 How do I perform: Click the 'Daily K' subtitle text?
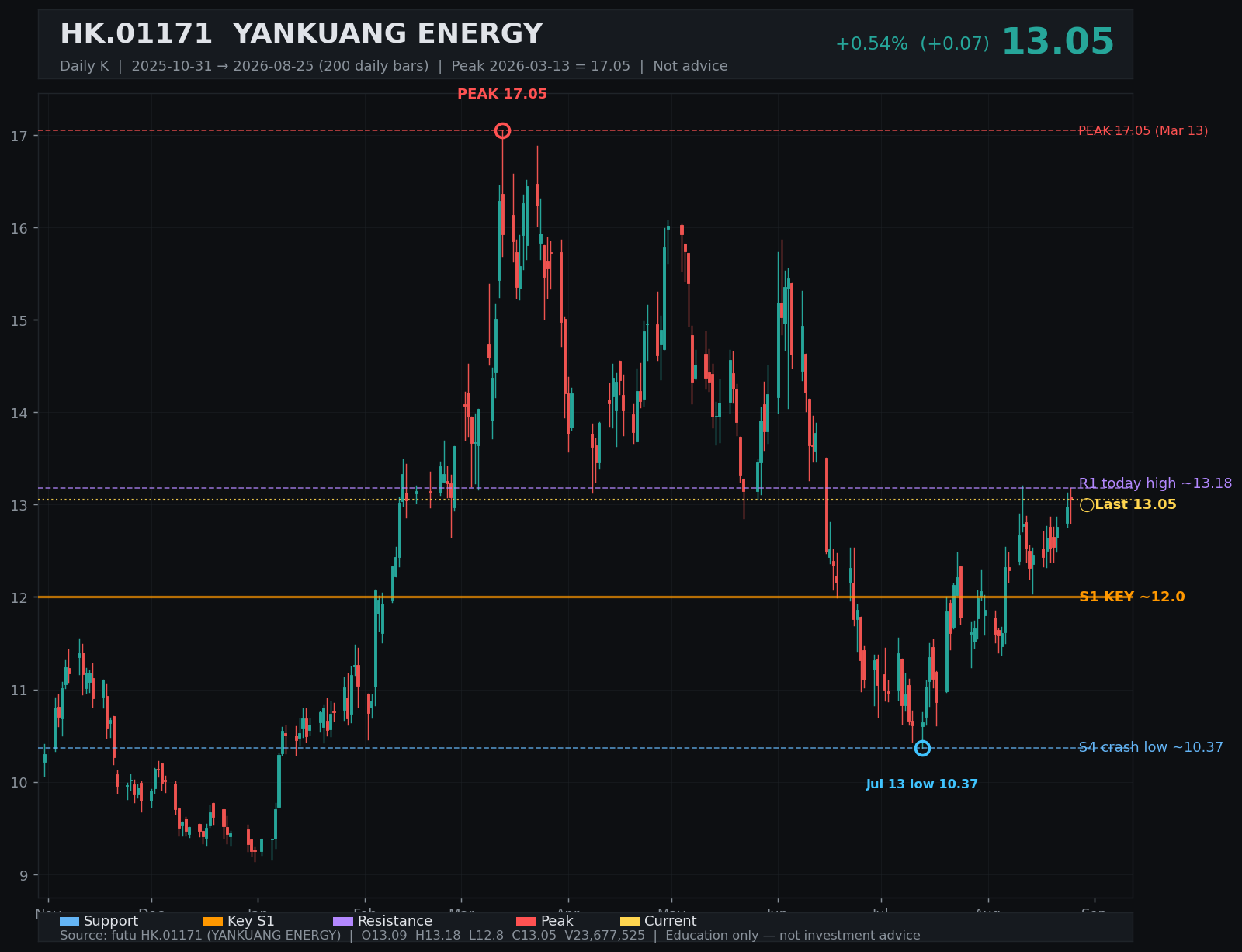click(x=85, y=66)
